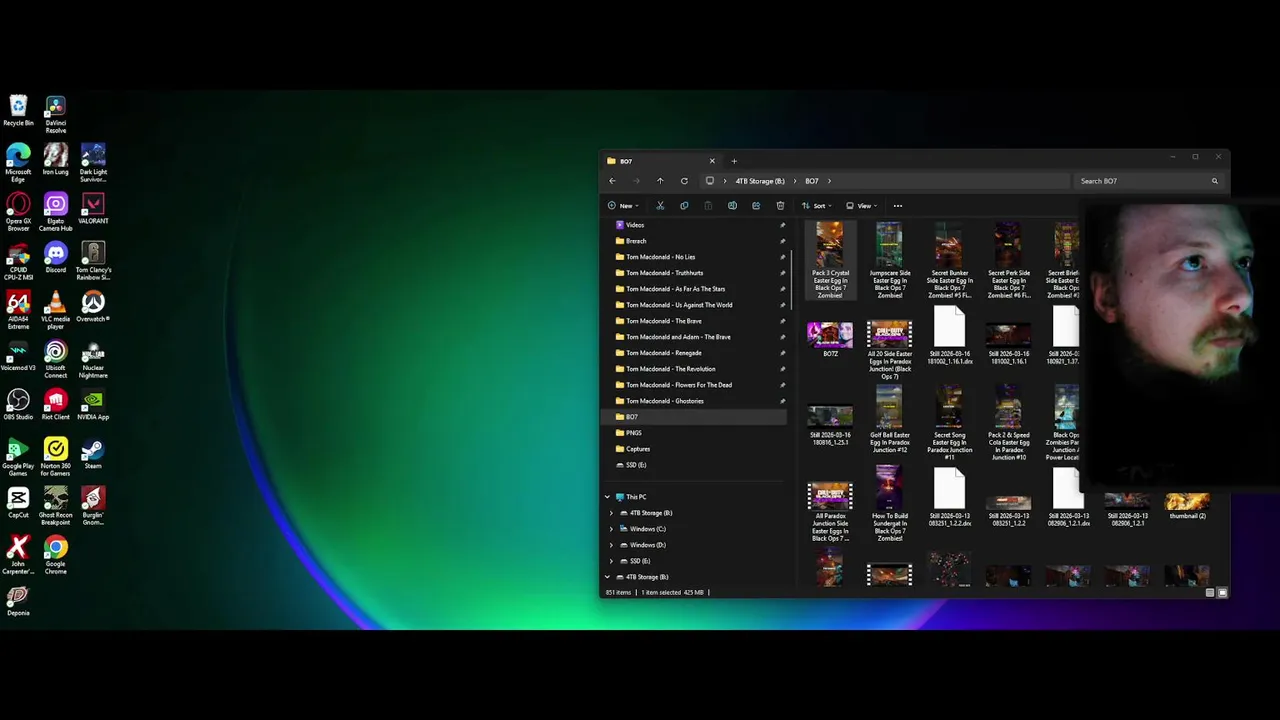This screenshot has width=1280, height=720.
Task: Open the PNGS folder in sidebar
Action: (x=633, y=433)
